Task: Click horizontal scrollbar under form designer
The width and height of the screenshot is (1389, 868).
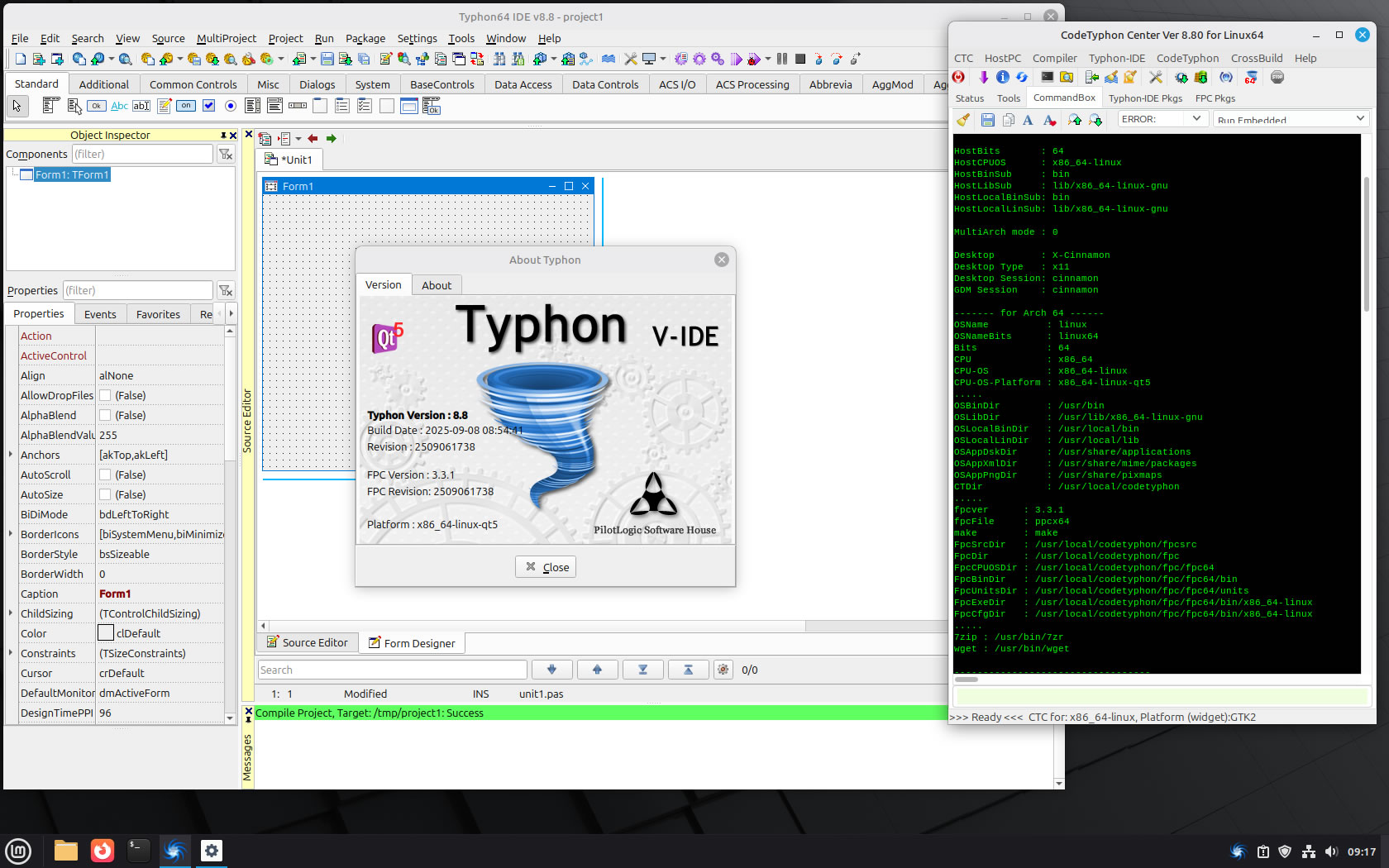Action: 604,626
